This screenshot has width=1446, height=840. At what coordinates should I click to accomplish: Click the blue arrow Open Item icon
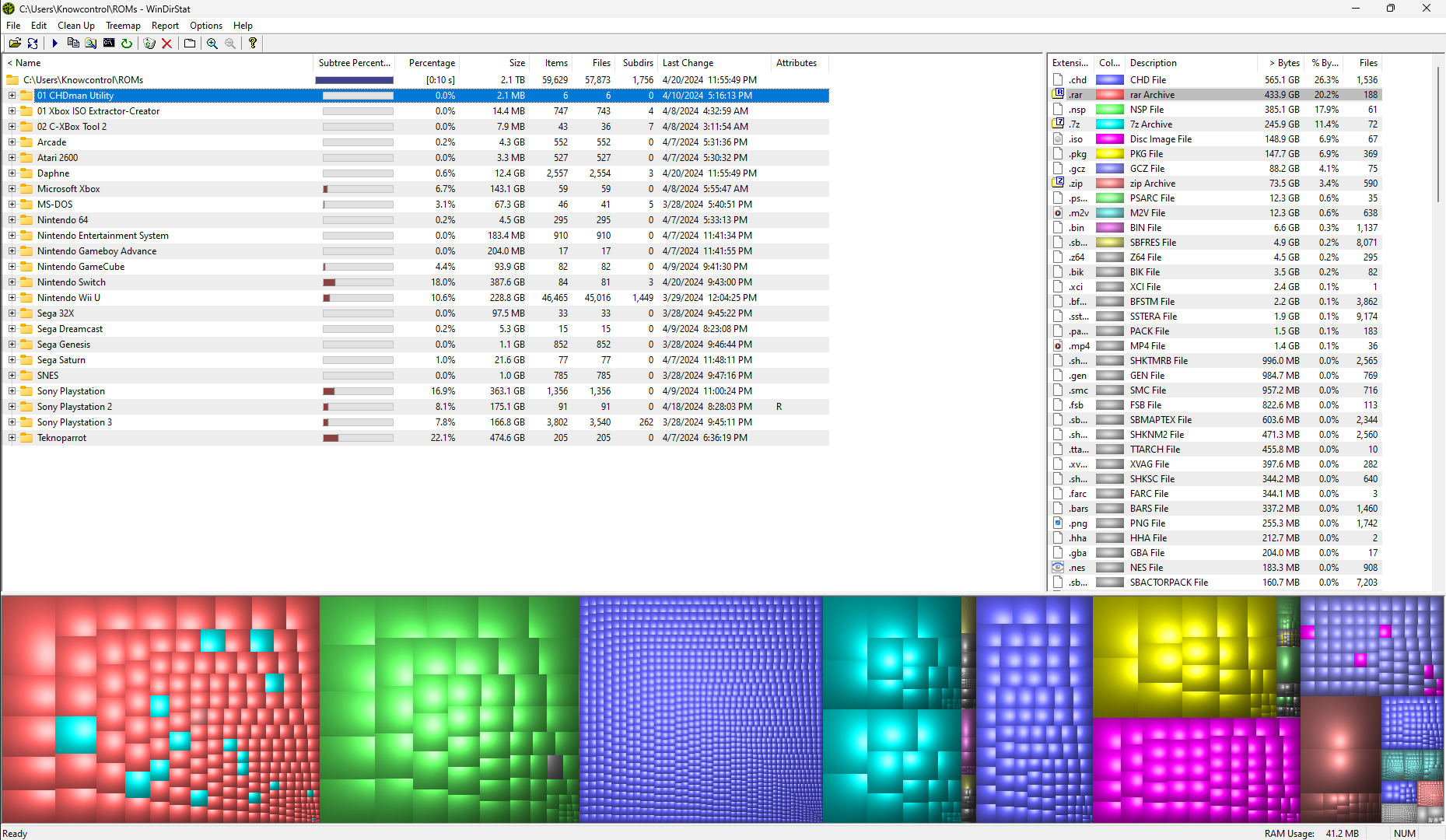(x=54, y=44)
